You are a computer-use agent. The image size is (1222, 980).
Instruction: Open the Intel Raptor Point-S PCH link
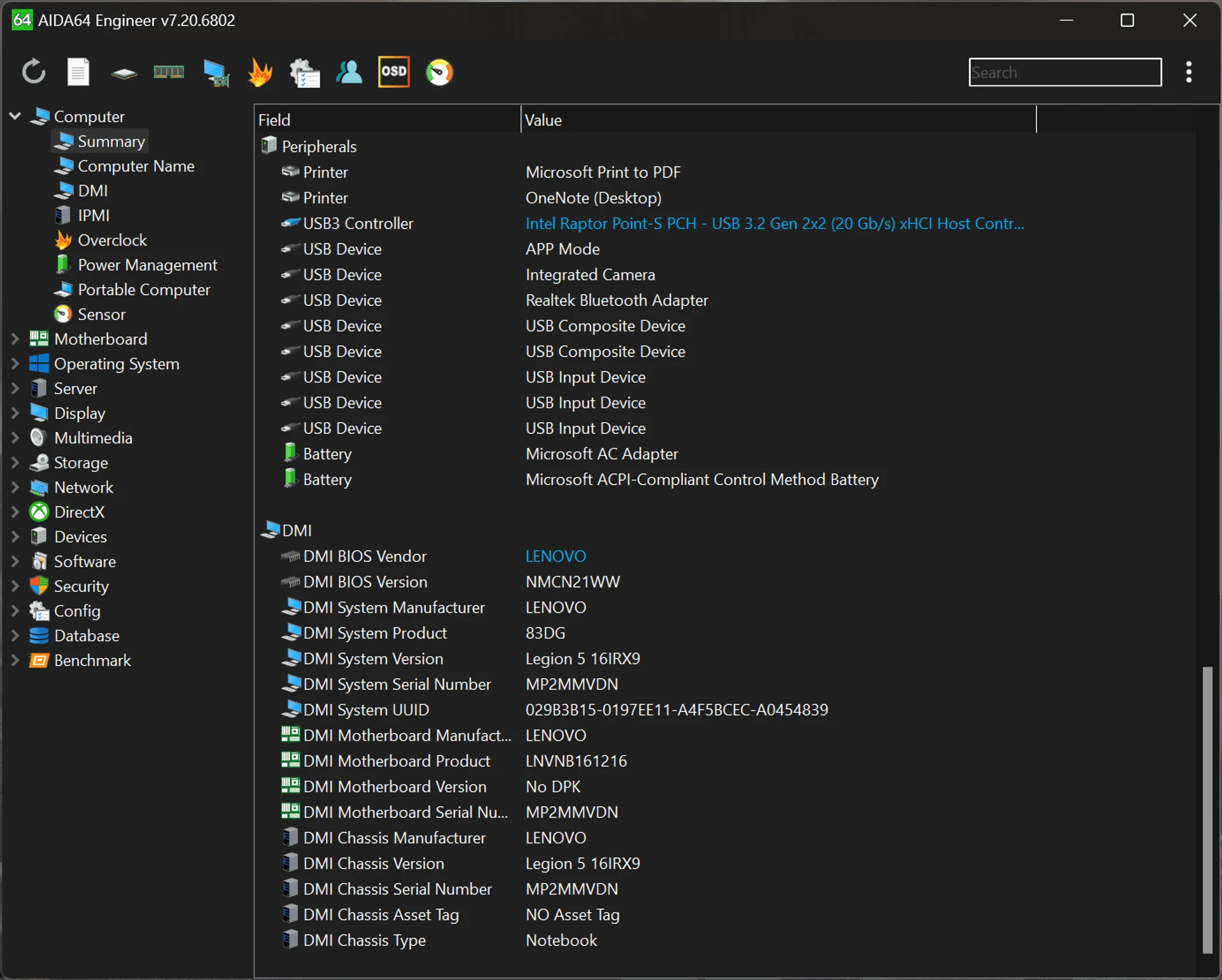[775, 223]
